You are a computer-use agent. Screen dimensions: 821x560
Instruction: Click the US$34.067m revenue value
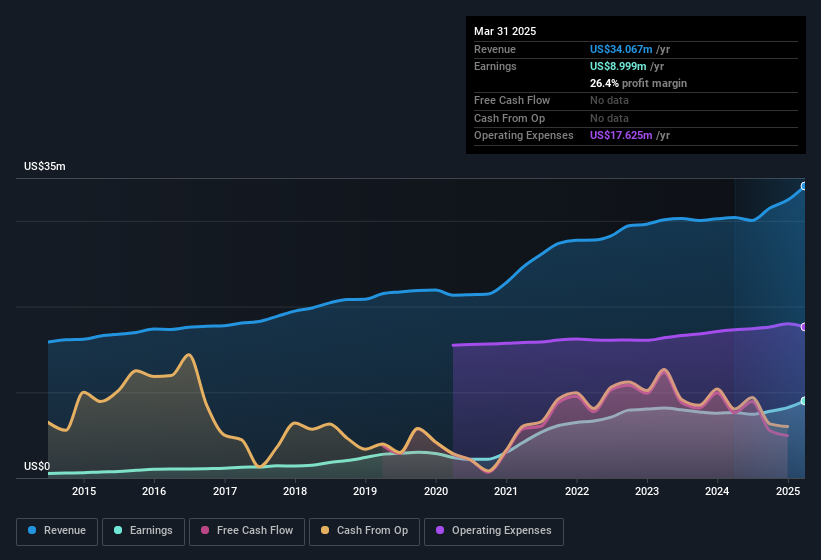pyautogui.click(x=621, y=49)
